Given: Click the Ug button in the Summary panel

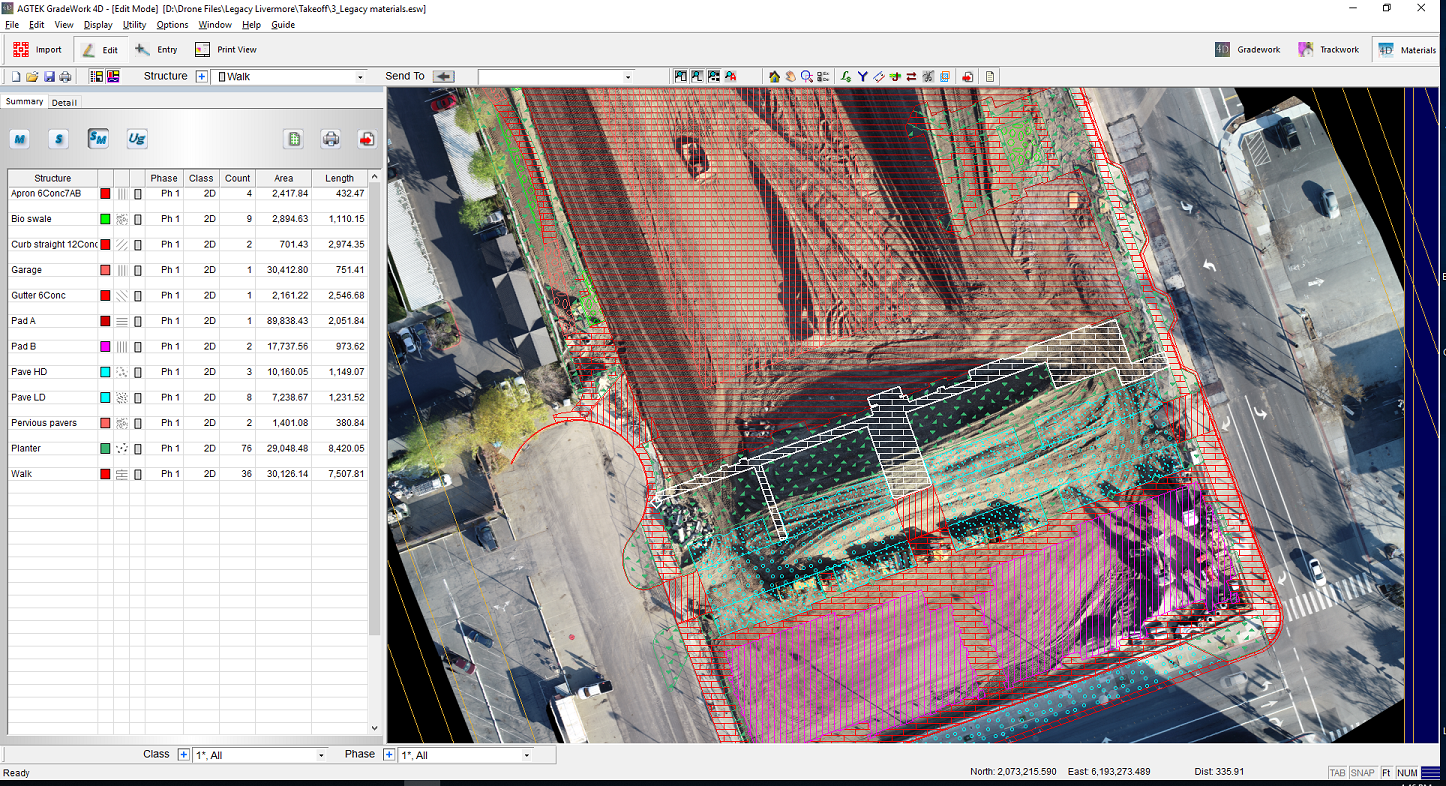Looking at the screenshot, I should coord(136,139).
